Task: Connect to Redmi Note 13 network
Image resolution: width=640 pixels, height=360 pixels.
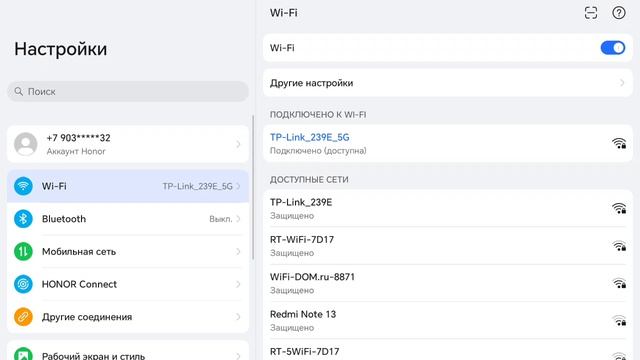Action: [x=448, y=320]
